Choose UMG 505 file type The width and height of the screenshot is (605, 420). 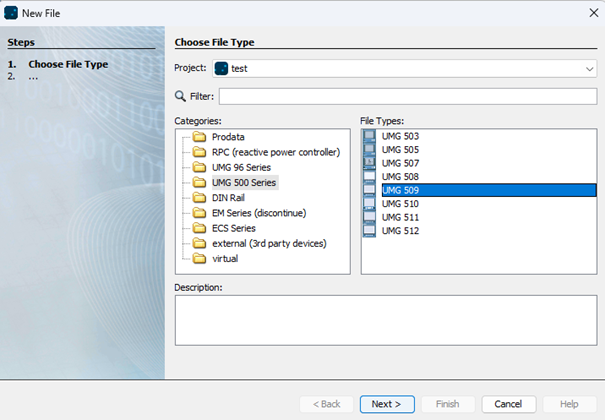(x=400, y=150)
